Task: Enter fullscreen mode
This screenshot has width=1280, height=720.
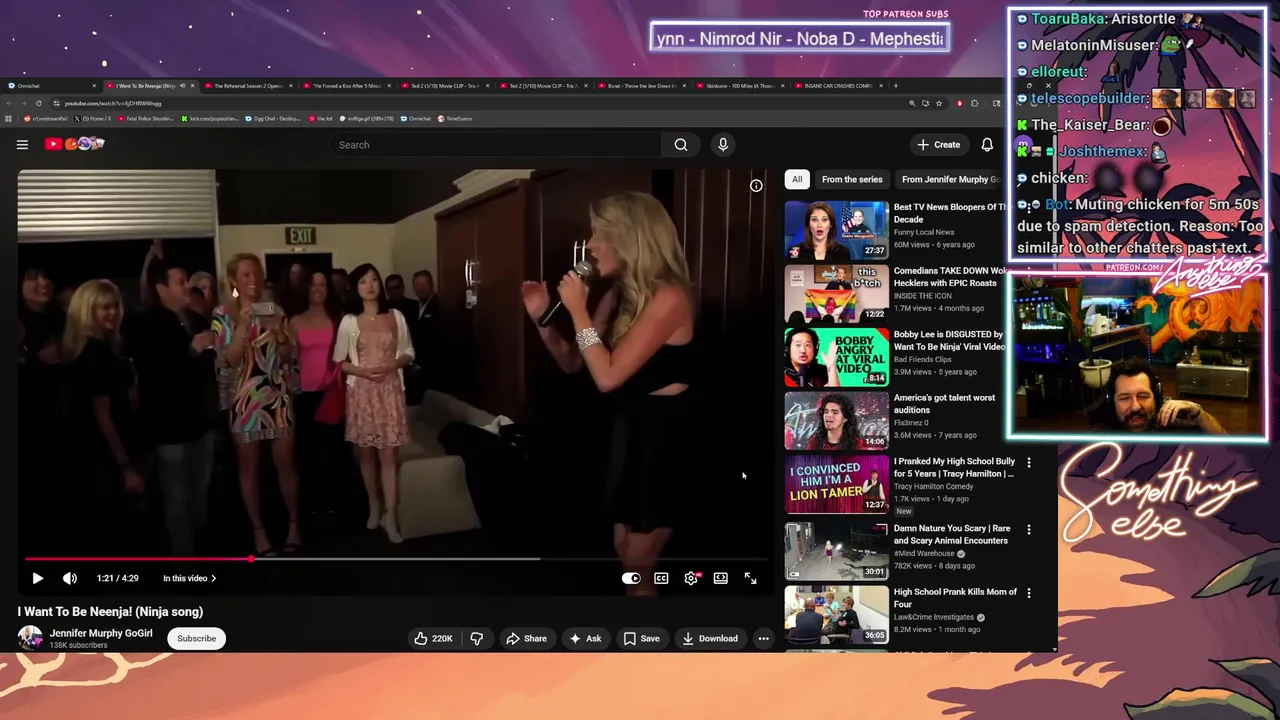Action: [x=751, y=578]
